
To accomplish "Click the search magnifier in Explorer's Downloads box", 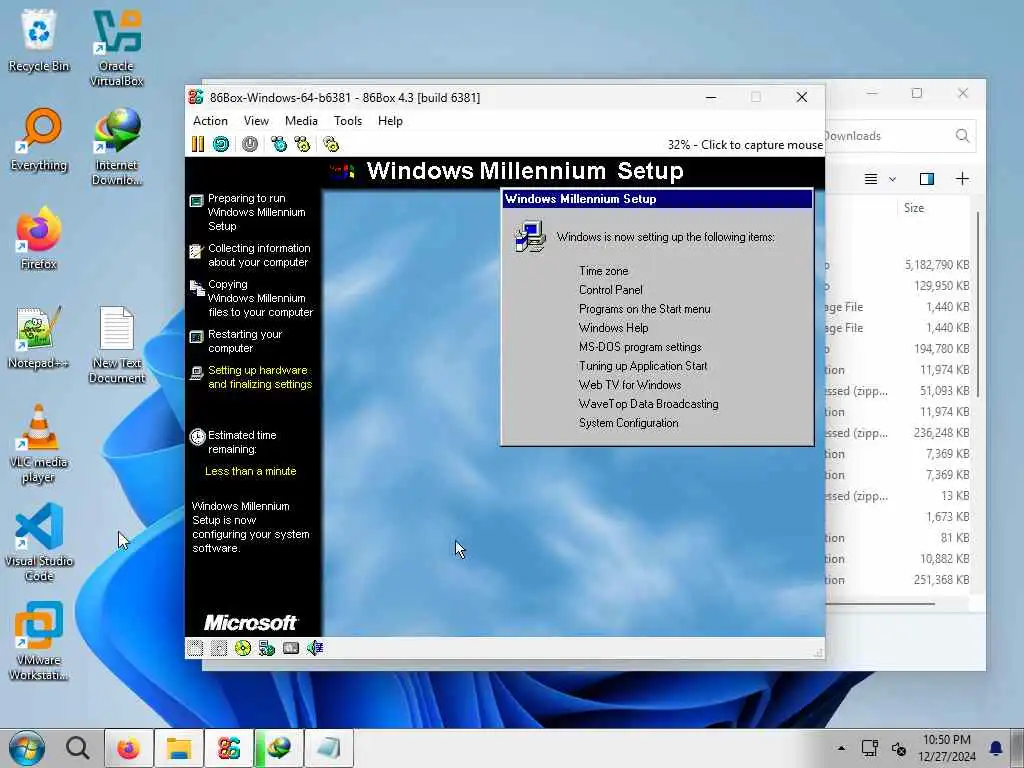I will pos(962,136).
